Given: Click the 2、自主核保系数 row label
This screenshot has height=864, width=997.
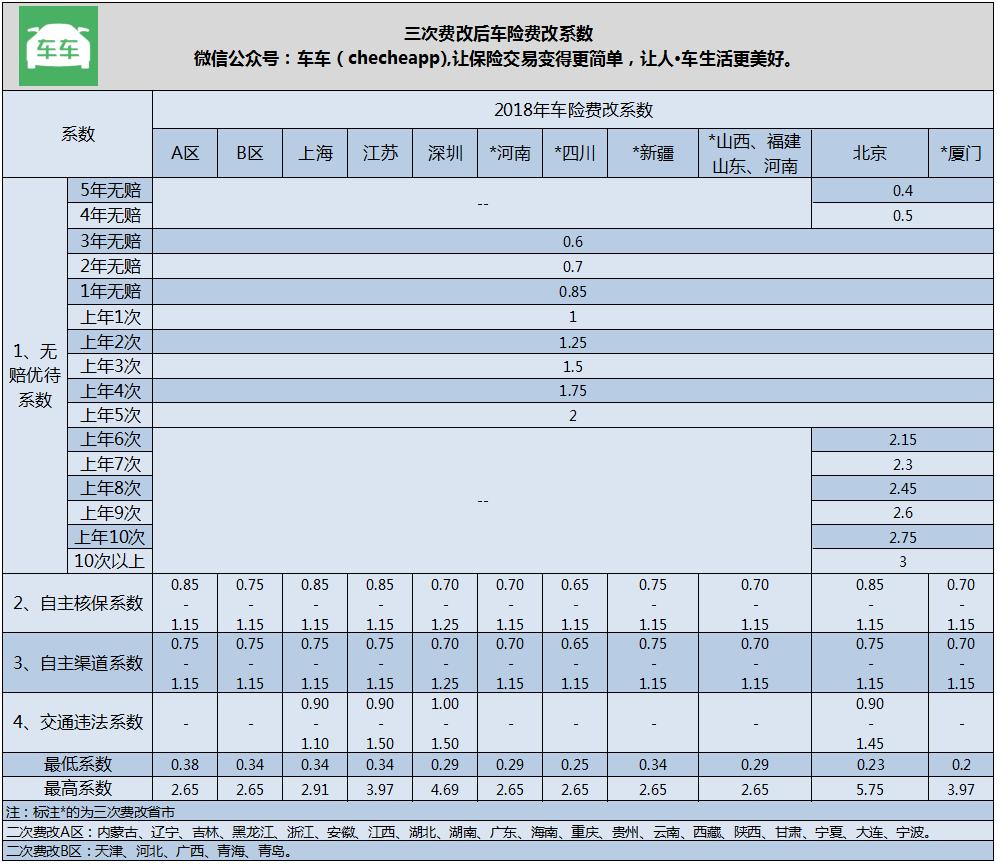Looking at the screenshot, I should tap(77, 605).
